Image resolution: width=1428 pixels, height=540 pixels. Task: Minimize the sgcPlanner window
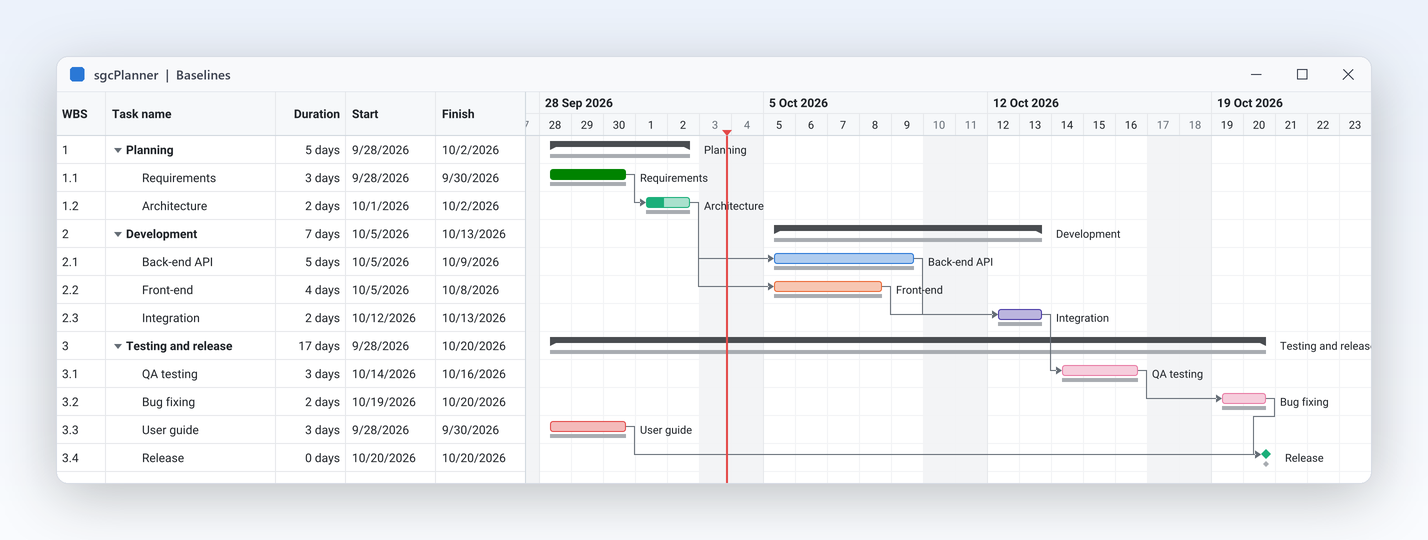tap(1256, 75)
